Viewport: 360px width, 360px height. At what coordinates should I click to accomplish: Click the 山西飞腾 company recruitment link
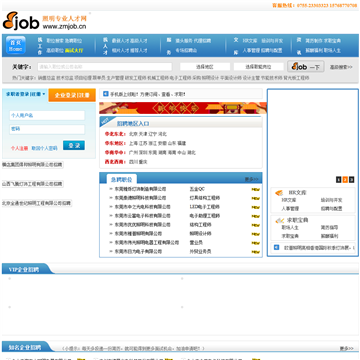tap(32, 184)
